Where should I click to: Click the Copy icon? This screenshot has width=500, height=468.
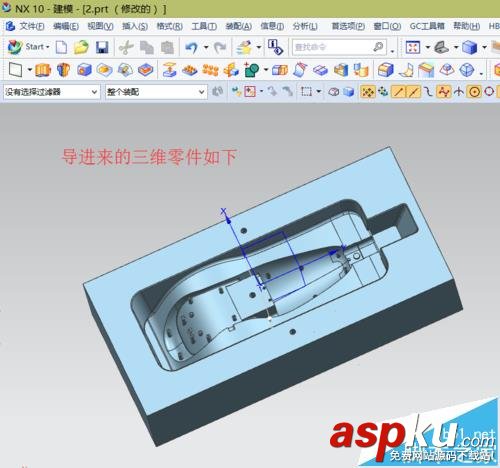(147, 48)
